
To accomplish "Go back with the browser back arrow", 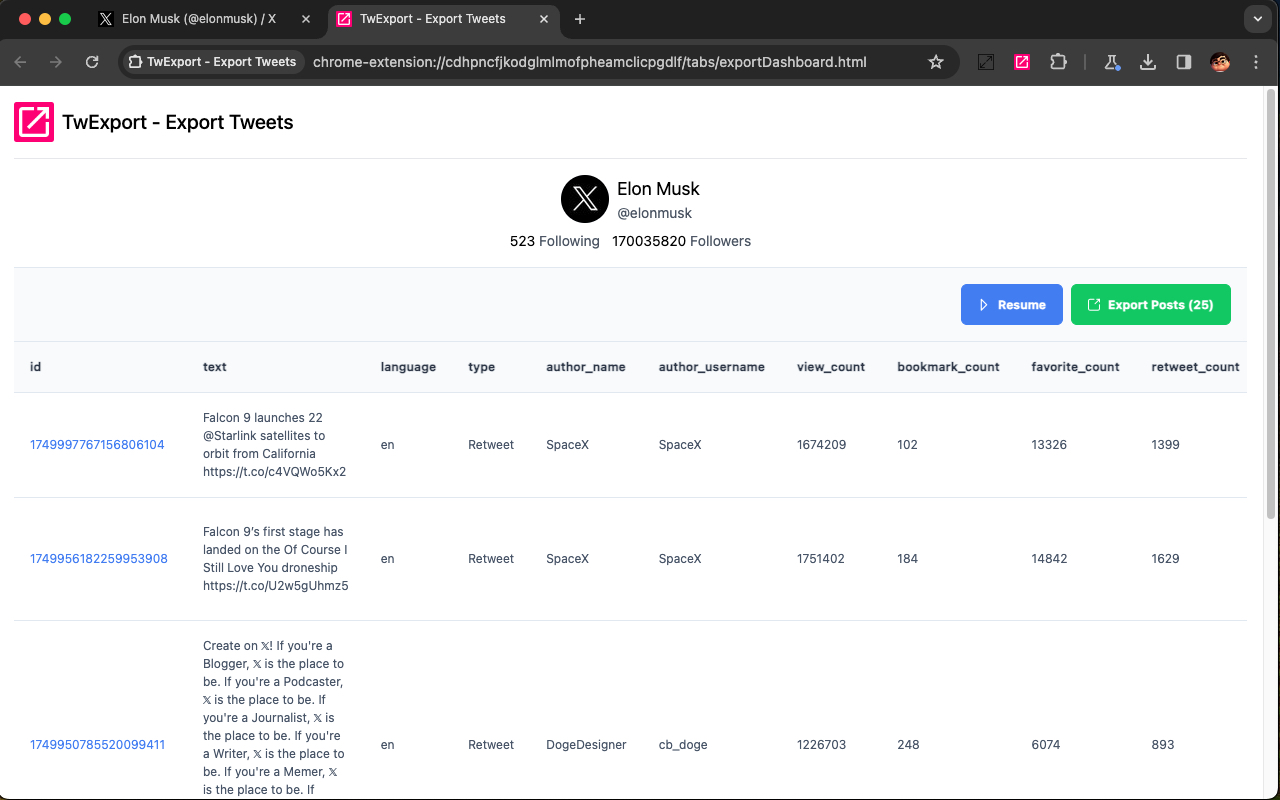I will pyautogui.click(x=20, y=62).
